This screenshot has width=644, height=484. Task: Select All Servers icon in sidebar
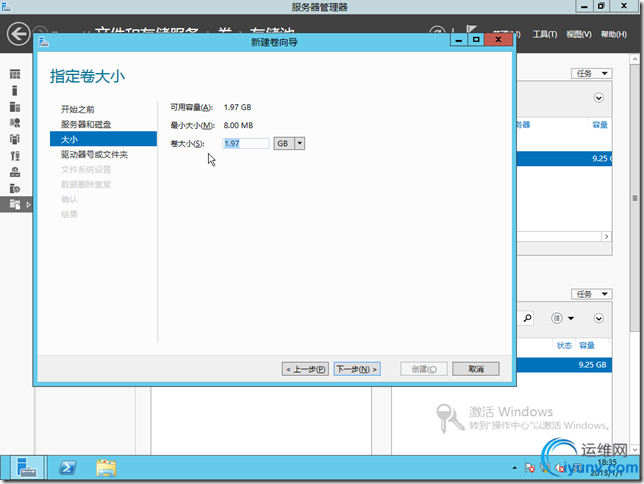tap(15, 107)
